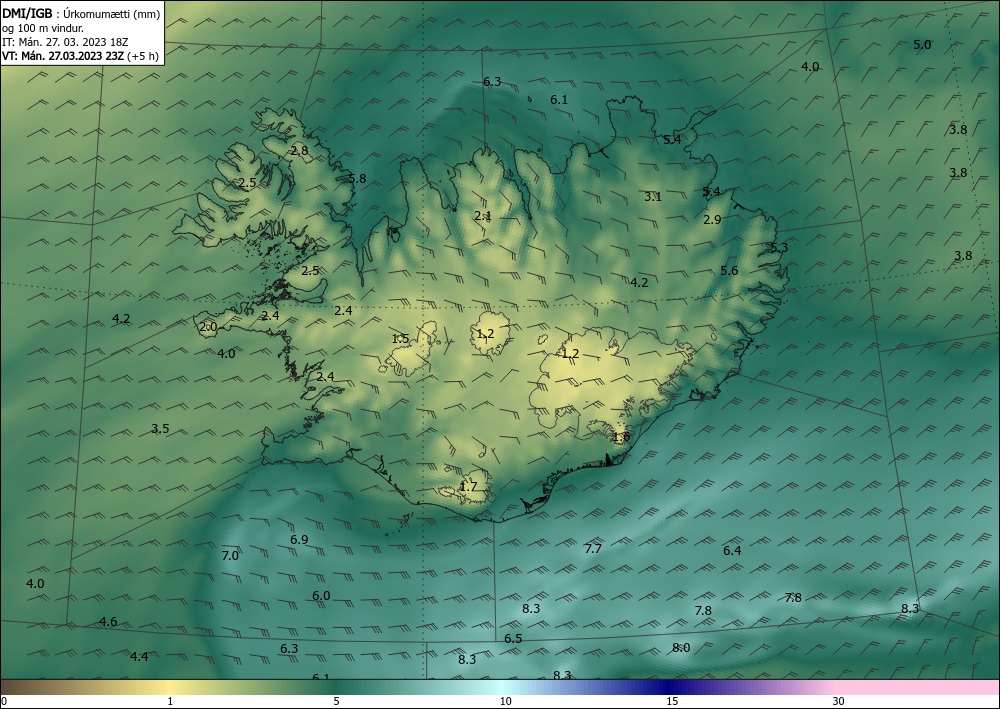Click the map value "5.8"

358,179
